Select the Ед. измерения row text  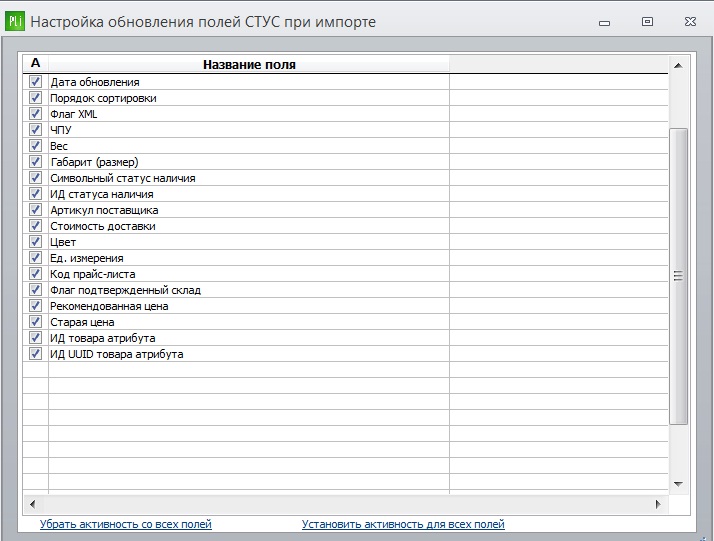click(x=87, y=258)
